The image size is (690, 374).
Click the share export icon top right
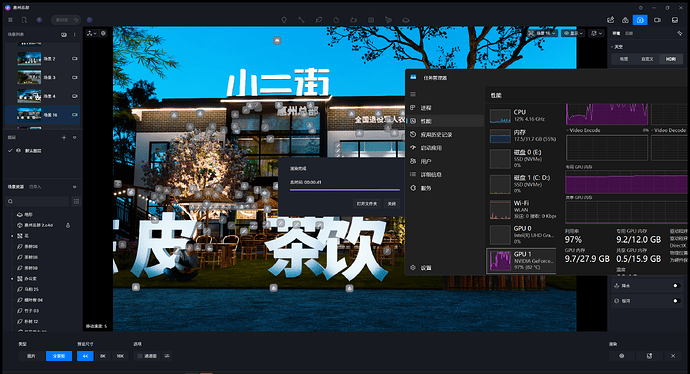610,20
